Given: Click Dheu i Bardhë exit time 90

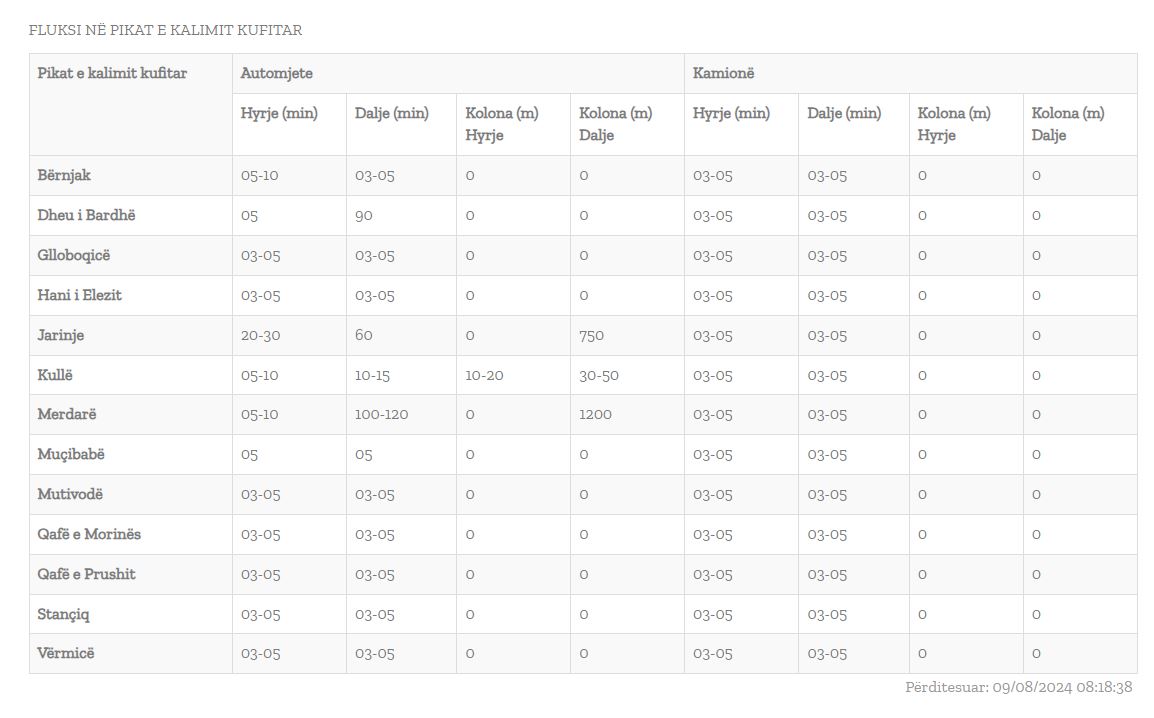Looking at the screenshot, I should [x=364, y=216].
